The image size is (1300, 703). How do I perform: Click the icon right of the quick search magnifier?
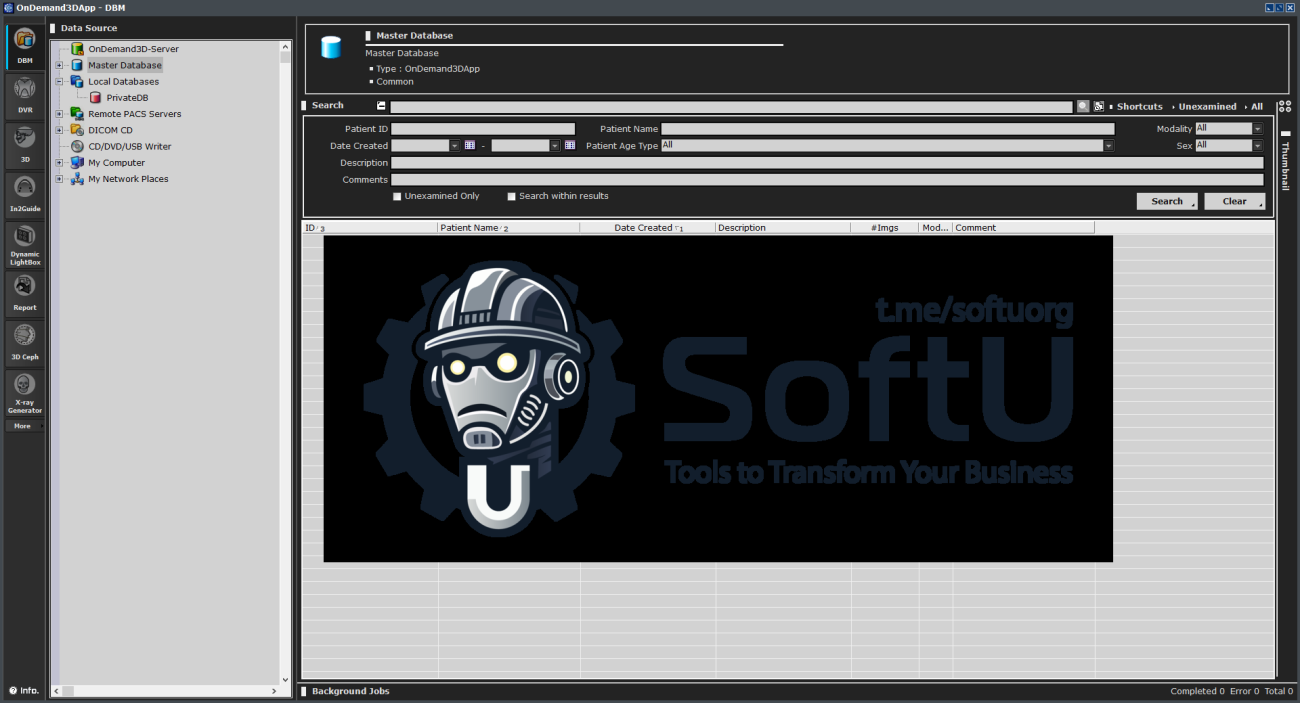1099,106
